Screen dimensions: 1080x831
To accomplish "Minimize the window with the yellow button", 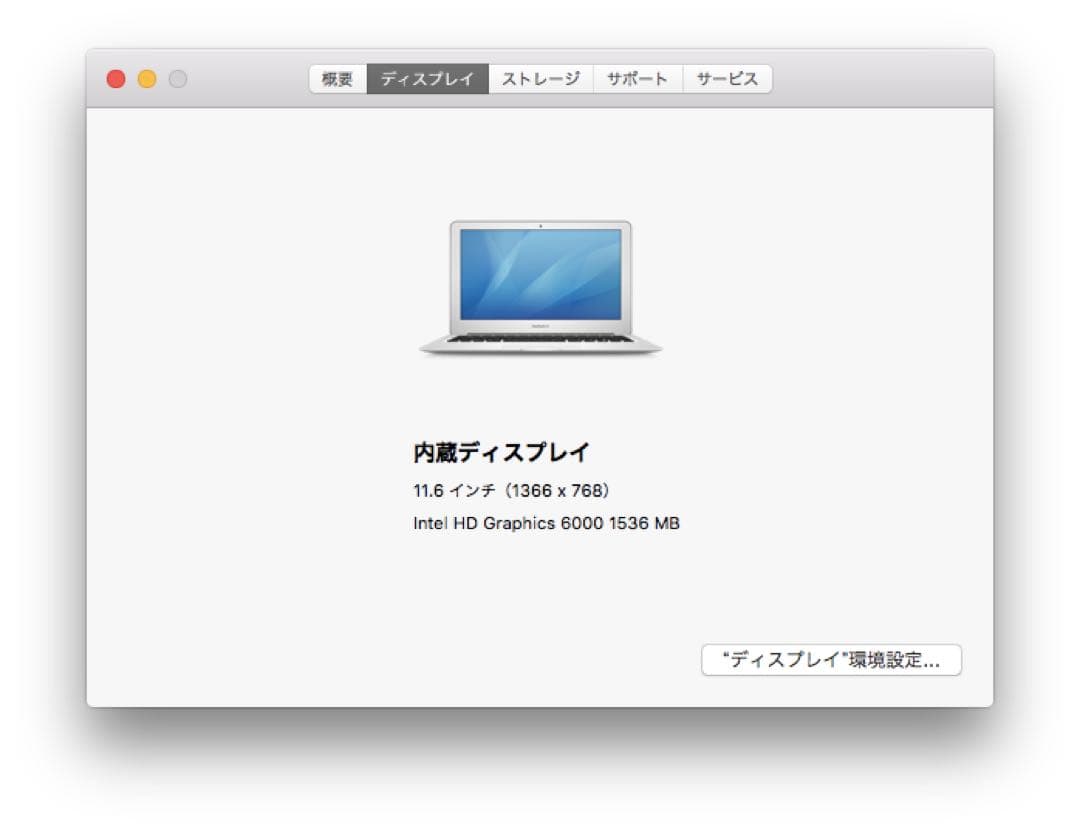I will [147, 77].
